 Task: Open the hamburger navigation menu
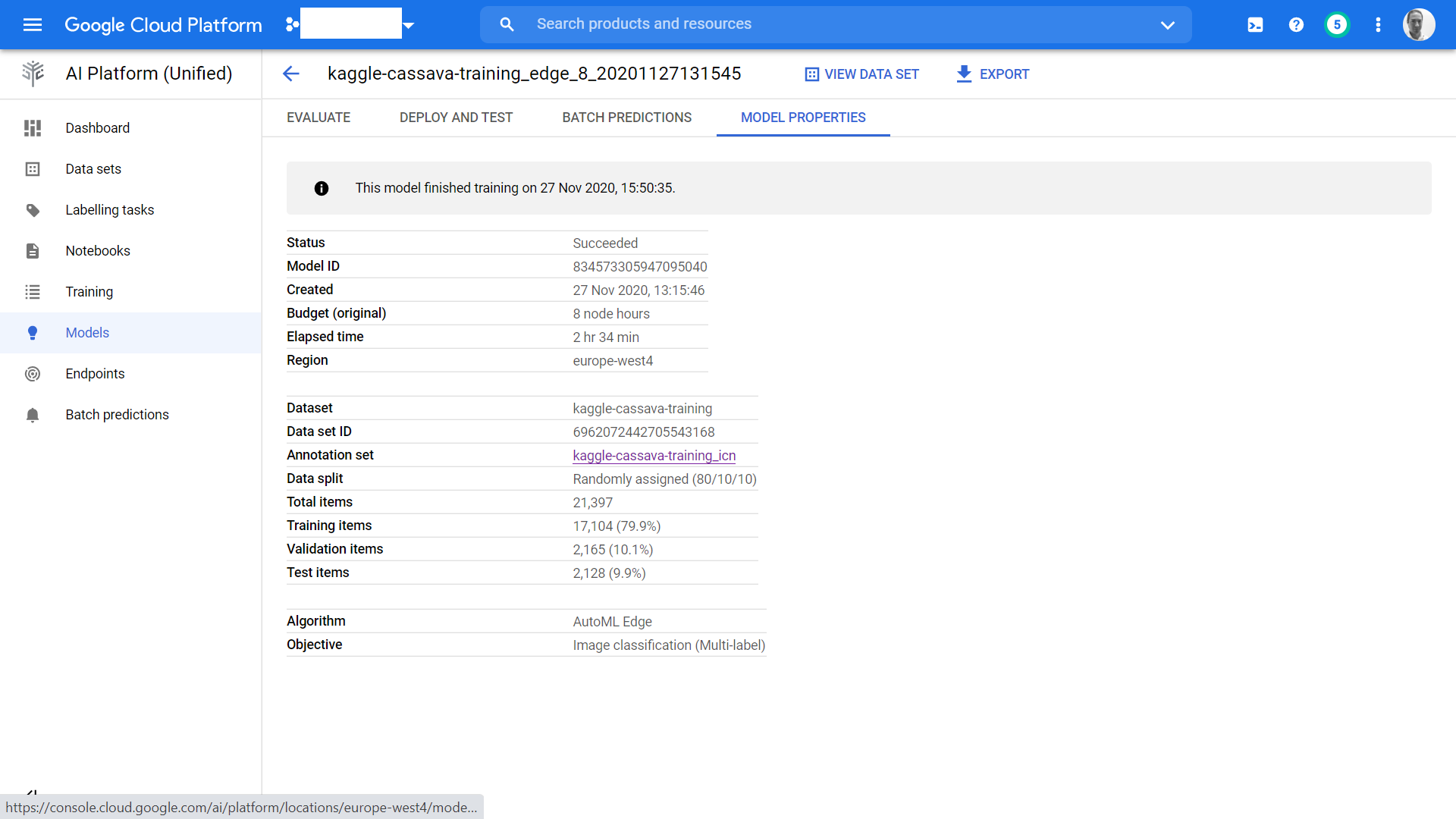pos(32,24)
